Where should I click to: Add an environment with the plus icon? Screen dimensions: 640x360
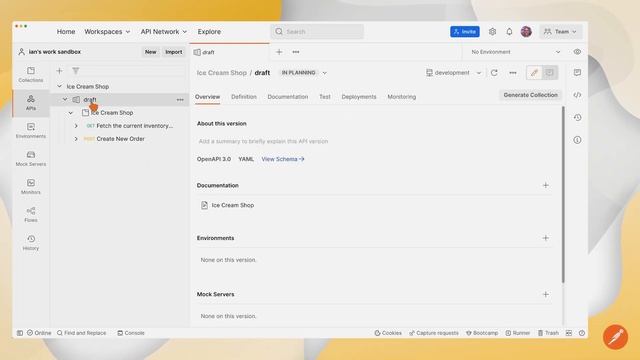pyautogui.click(x=545, y=238)
